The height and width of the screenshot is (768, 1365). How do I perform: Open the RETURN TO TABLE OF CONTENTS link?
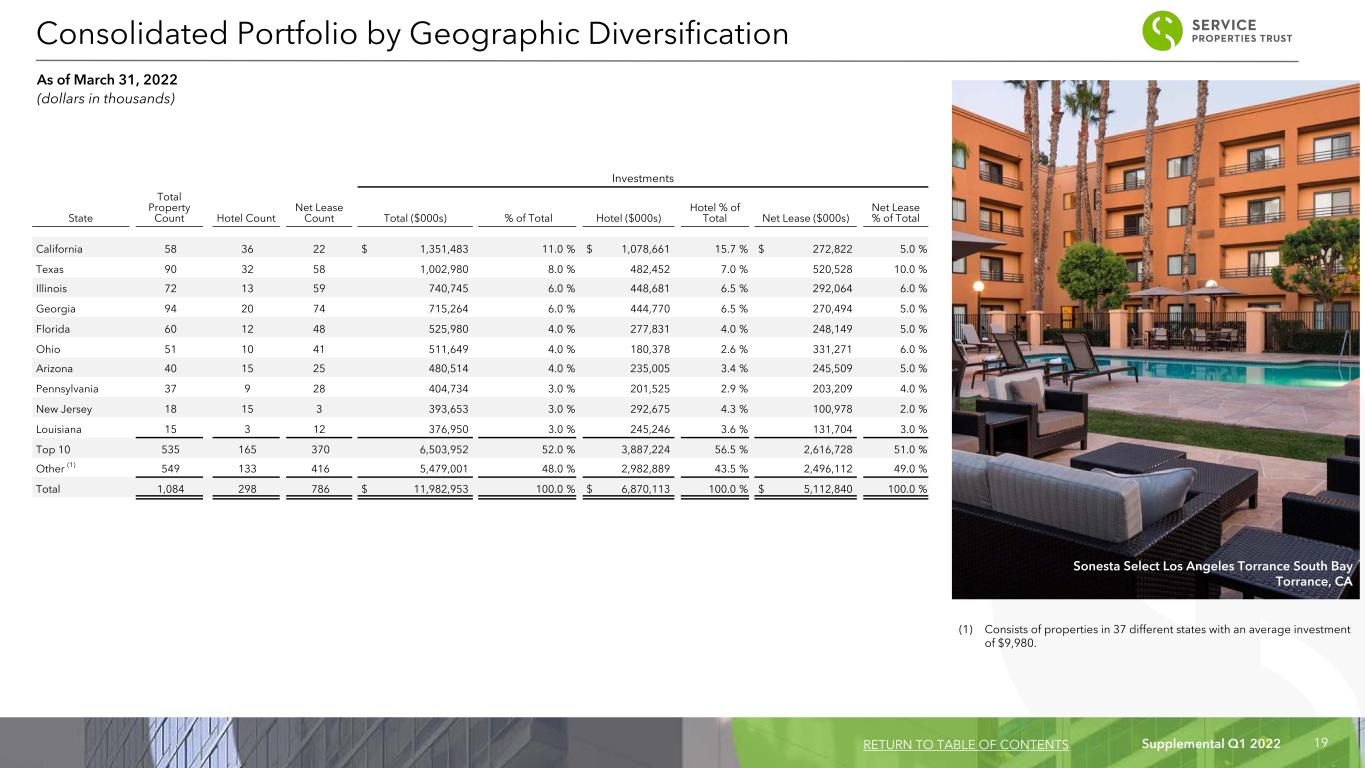pos(964,744)
